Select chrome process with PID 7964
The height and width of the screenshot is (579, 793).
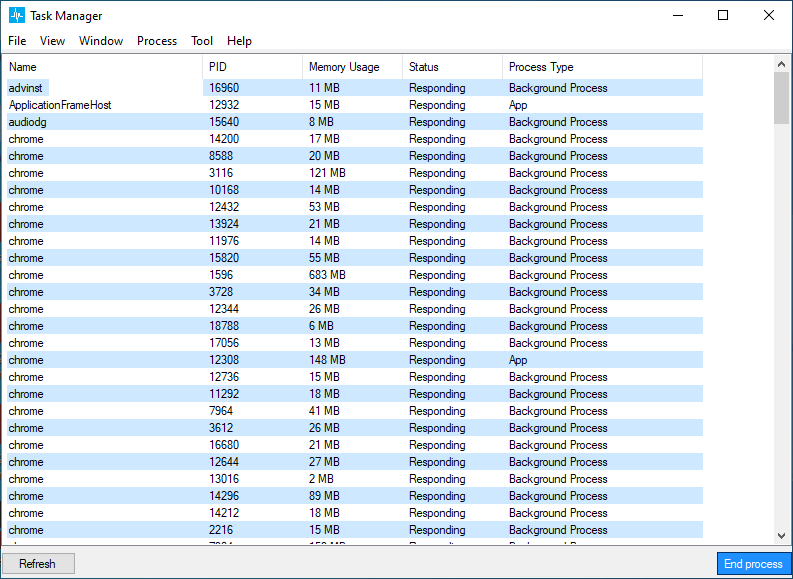[x=355, y=411]
